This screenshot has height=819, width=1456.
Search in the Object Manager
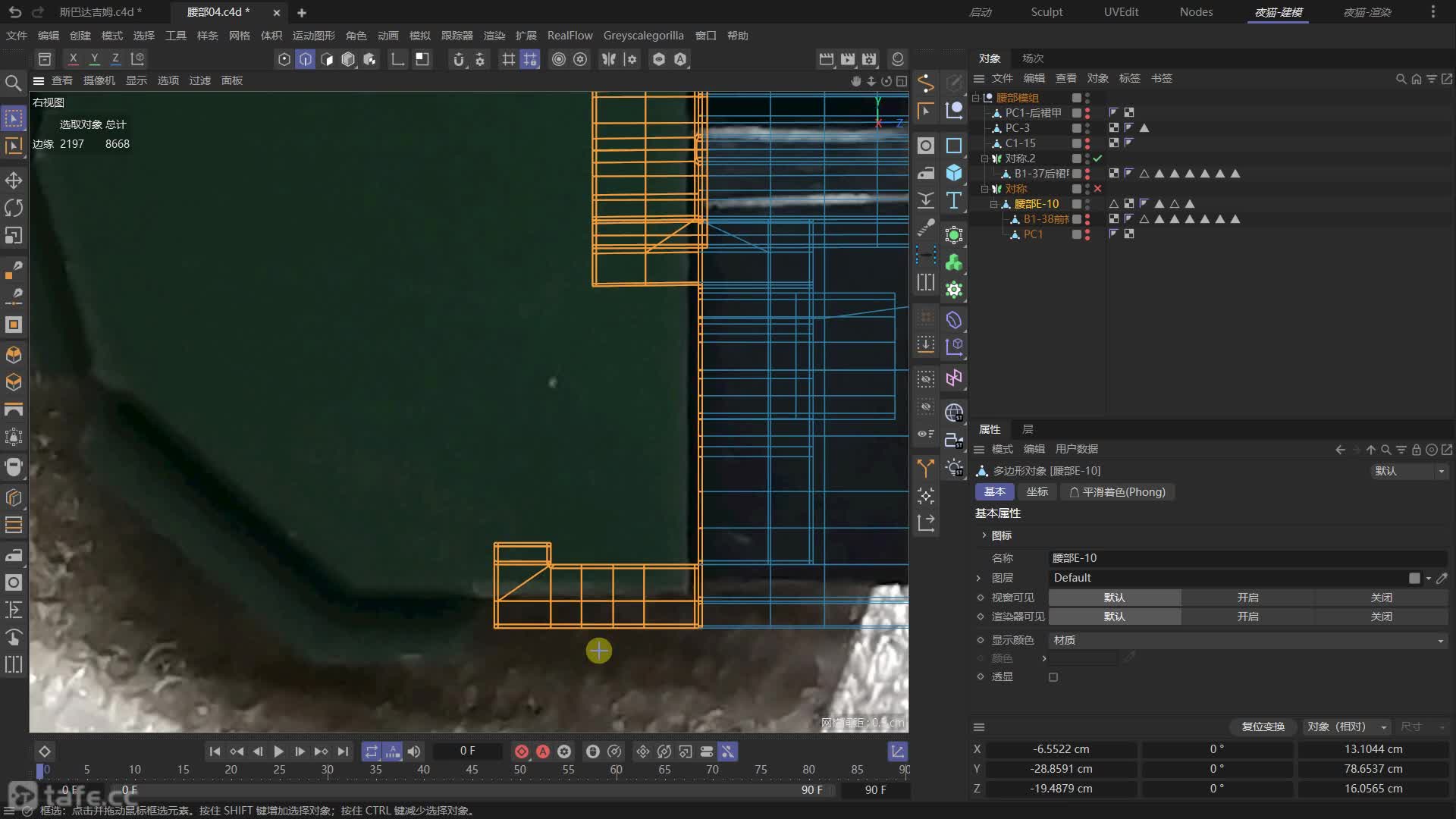(1401, 79)
